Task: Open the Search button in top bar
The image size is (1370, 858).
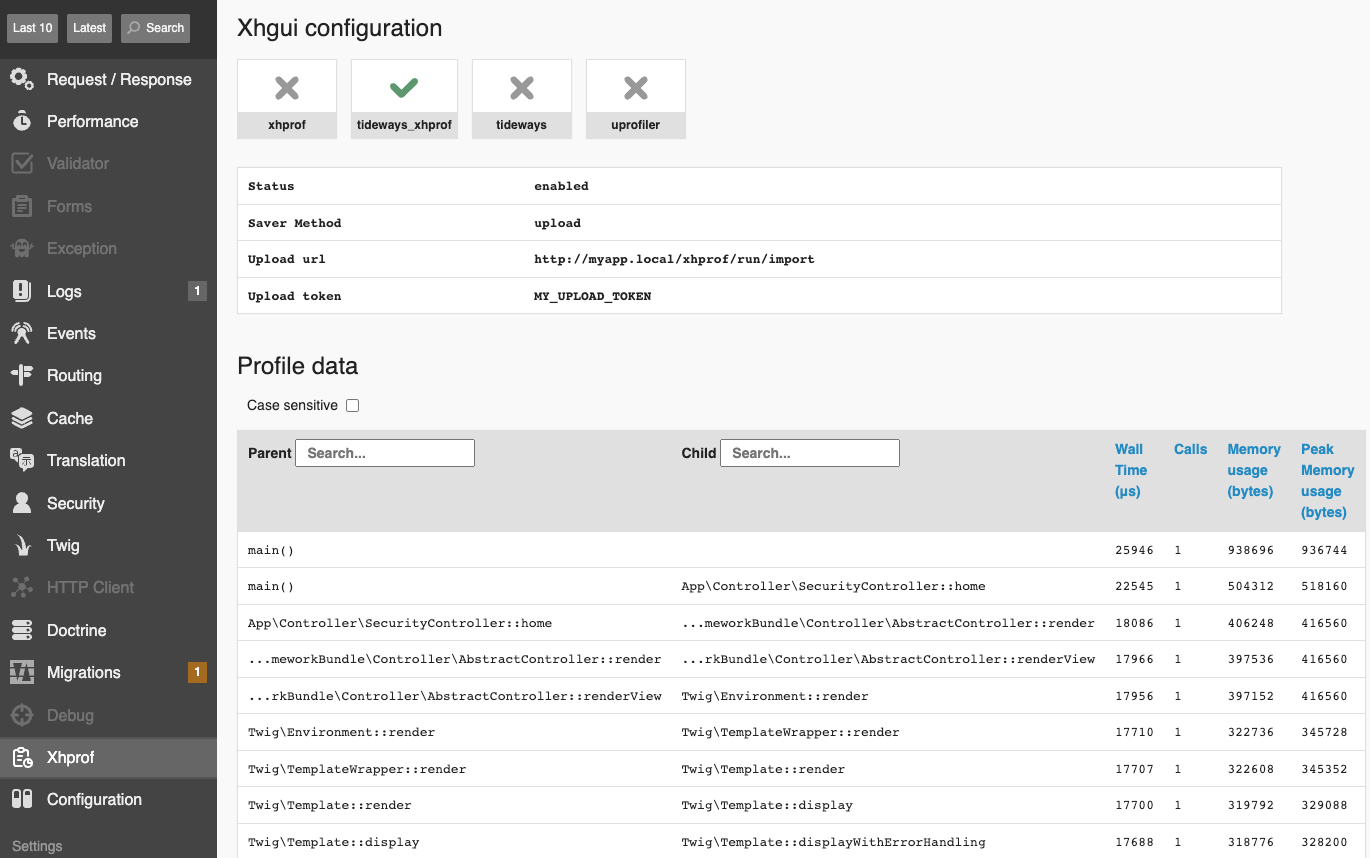Action: pos(155,28)
